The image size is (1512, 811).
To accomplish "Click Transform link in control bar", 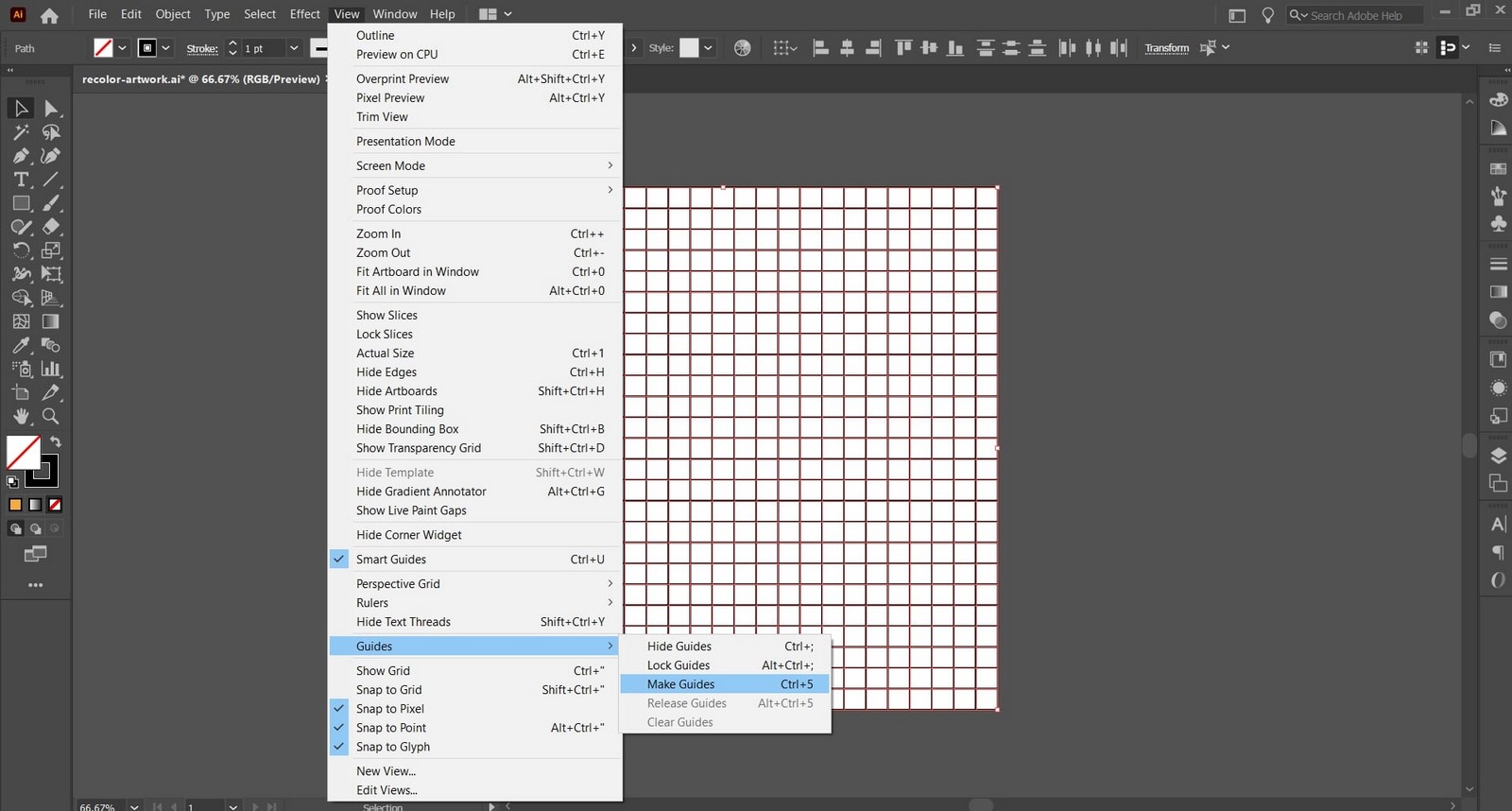I will click(x=1167, y=48).
